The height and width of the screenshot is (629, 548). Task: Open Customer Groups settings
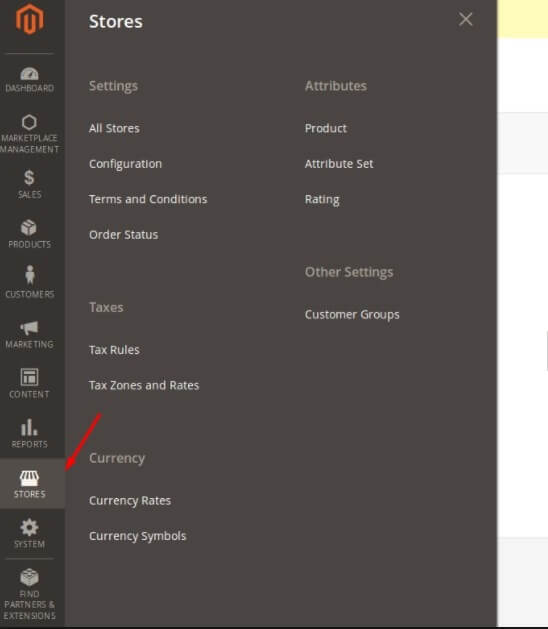coord(352,314)
